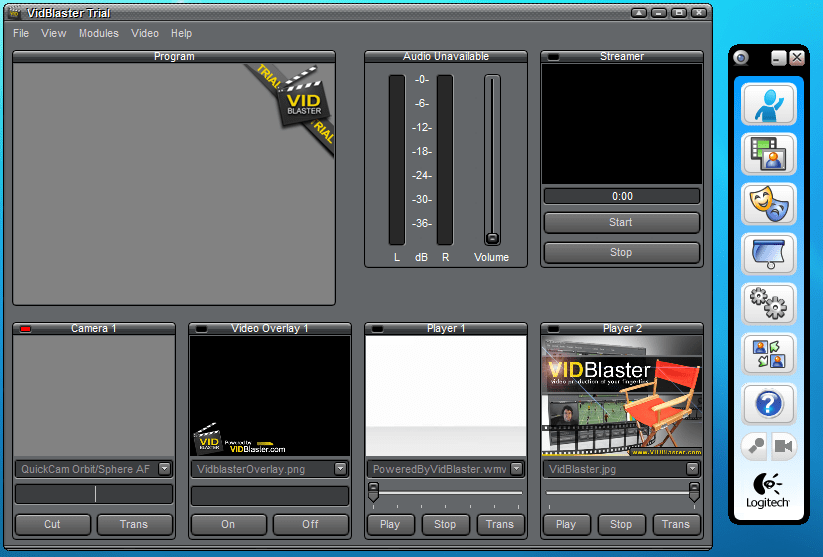Click the Player 1 white preview

click(446, 396)
